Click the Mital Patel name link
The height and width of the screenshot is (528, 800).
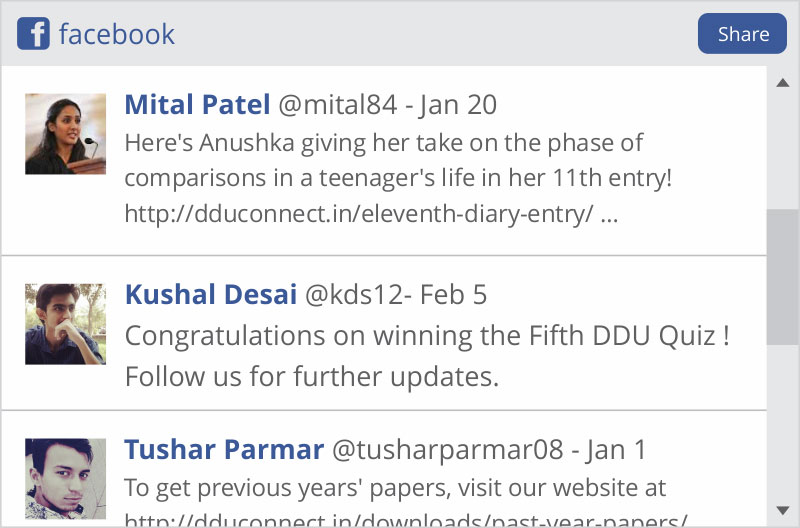[197, 105]
